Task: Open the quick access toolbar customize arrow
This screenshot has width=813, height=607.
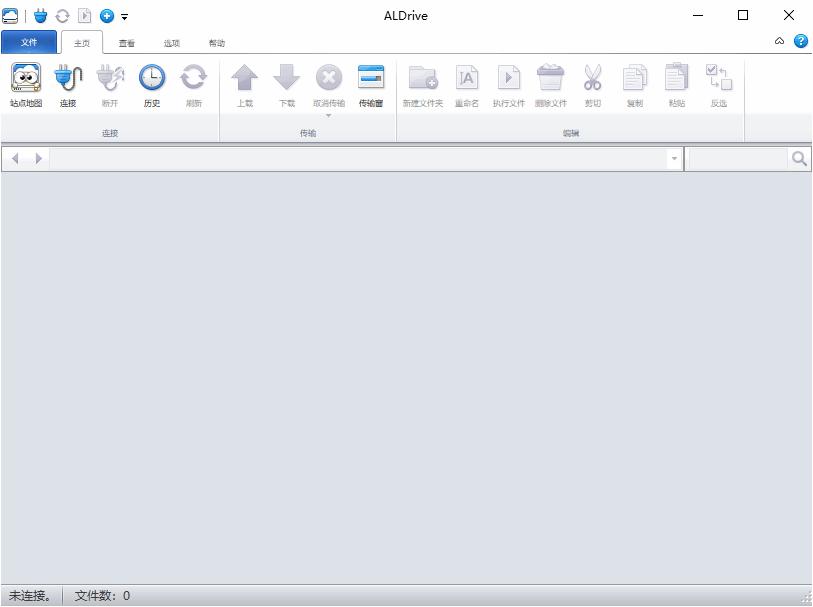Action: coord(124,17)
